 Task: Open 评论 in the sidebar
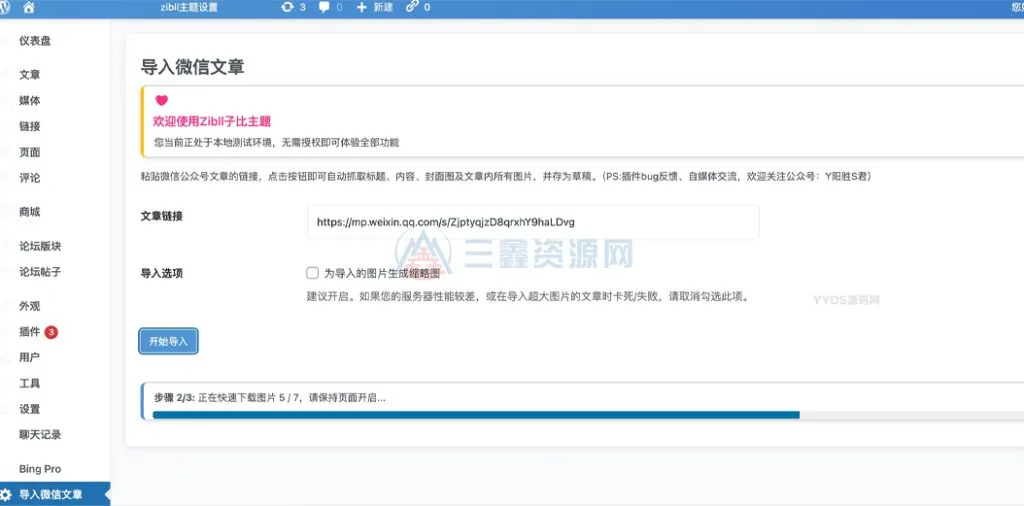30,178
